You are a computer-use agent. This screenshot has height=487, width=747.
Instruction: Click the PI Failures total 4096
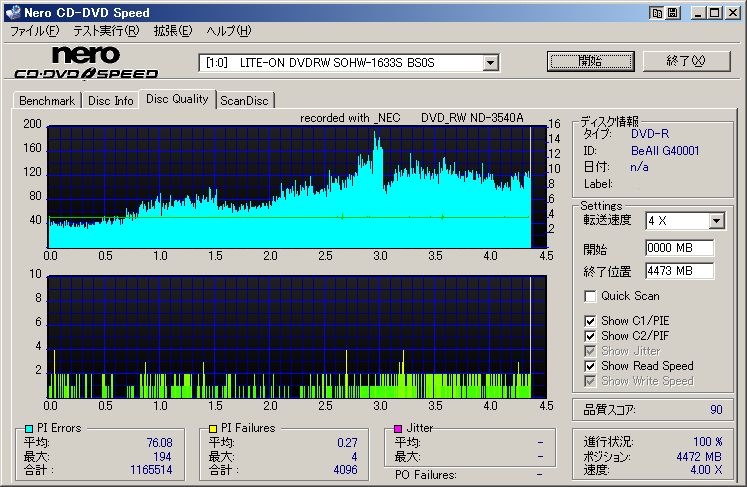[345, 470]
